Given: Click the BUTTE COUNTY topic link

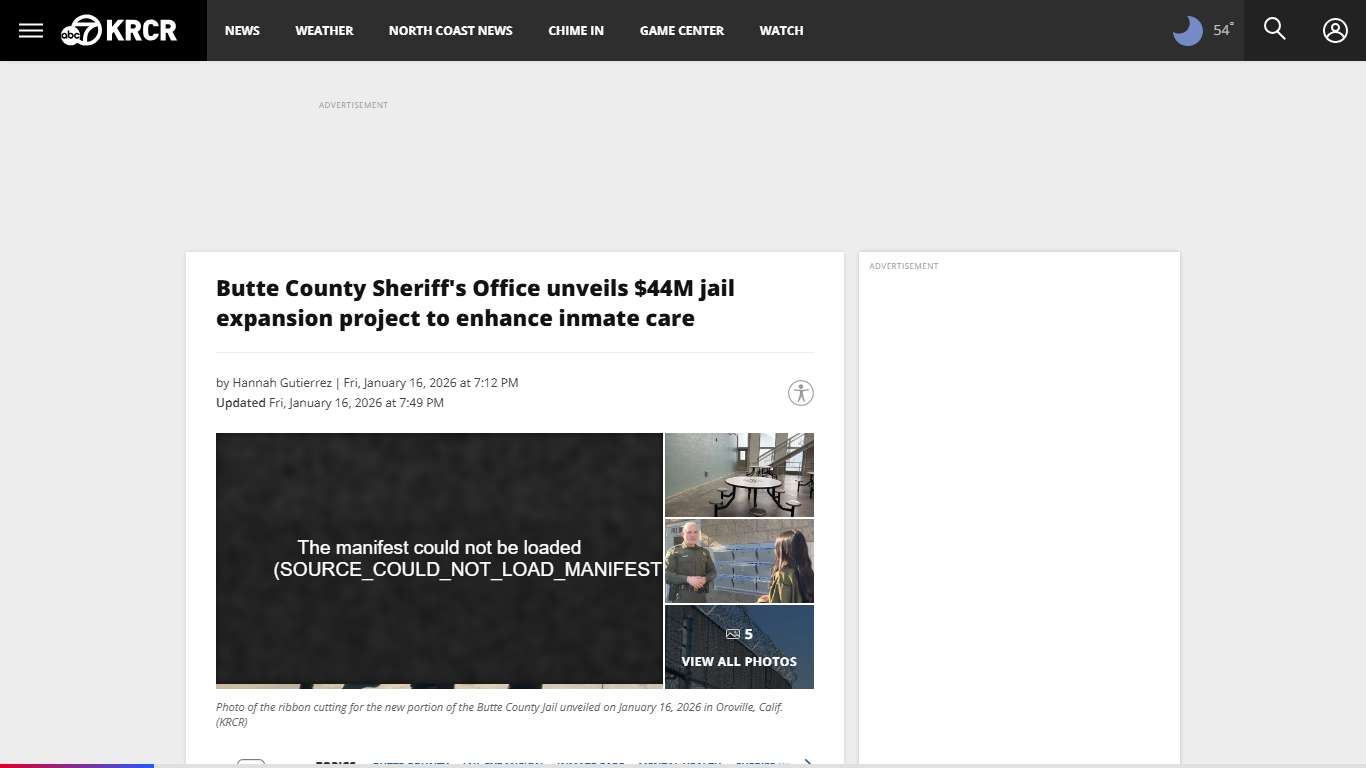Looking at the screenshot, I should pyautogui.click(x=411, y=763).
